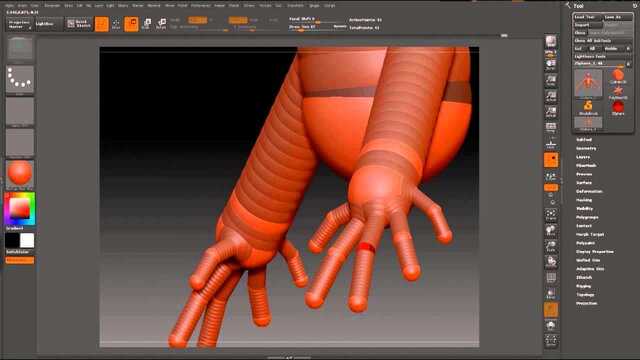Expand the Deformation subpalette
The height and width of the screenshot is (360, 640).
[x=589, y=191]
